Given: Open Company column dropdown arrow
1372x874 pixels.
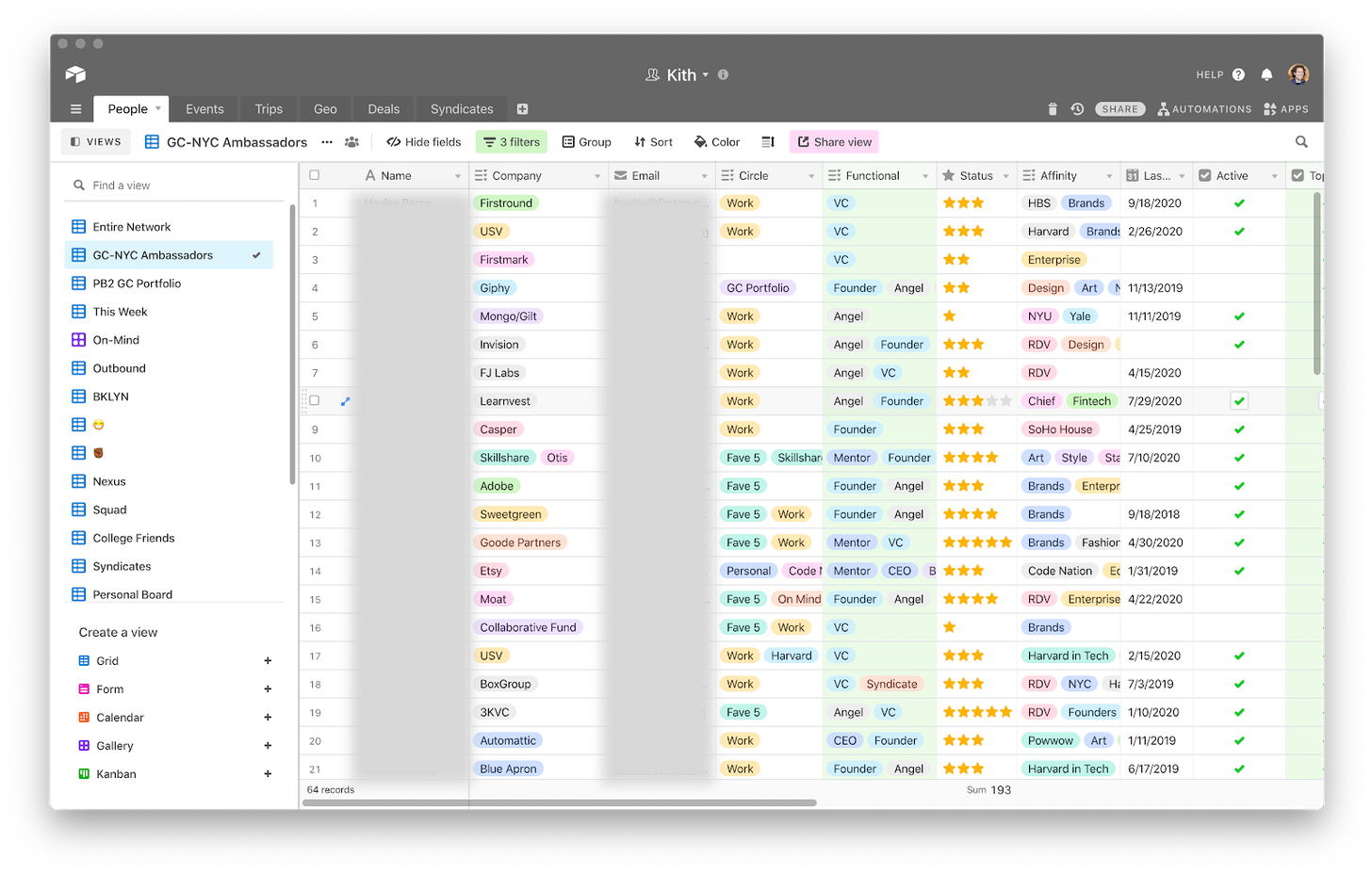Looking at the screenshot, I should pyautogui.click(x=597, y=176).
